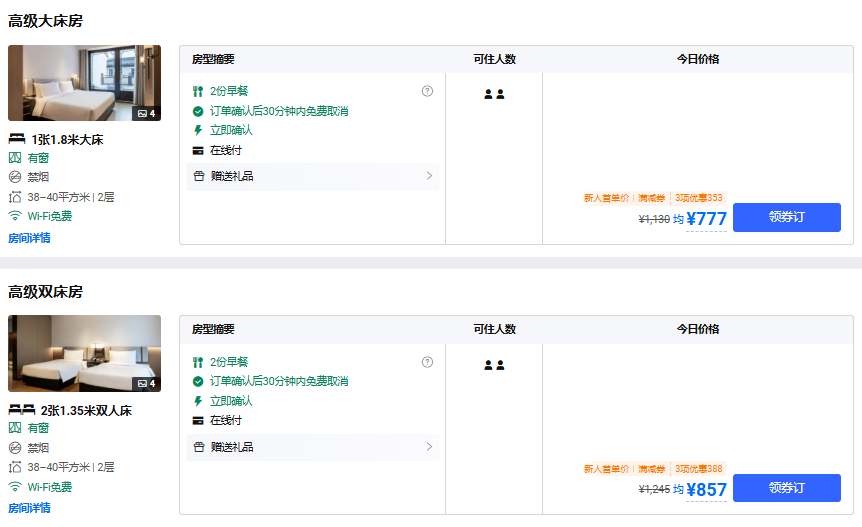Image resolution: width=862 pixels, height=527 pixels.
Task: Click 立即确认 text in 高级大床房
Action: pos(231,130)
